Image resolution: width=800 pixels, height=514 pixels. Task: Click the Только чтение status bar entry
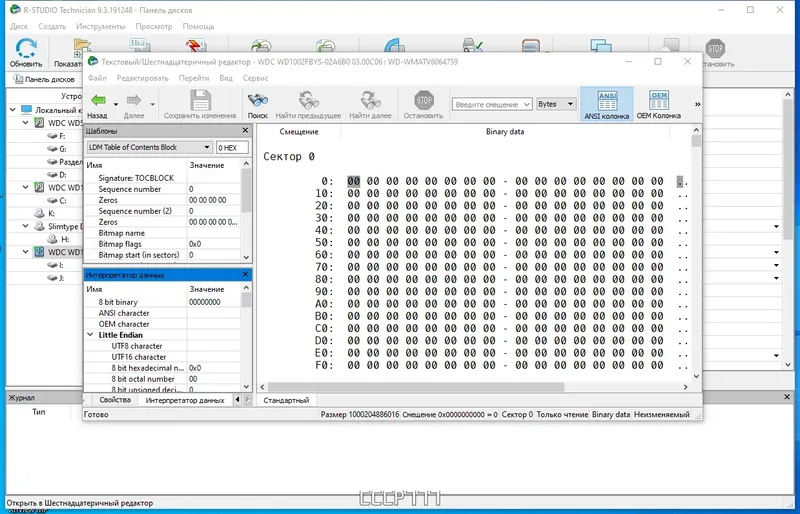pyautogui.click(x=562, y=414)
